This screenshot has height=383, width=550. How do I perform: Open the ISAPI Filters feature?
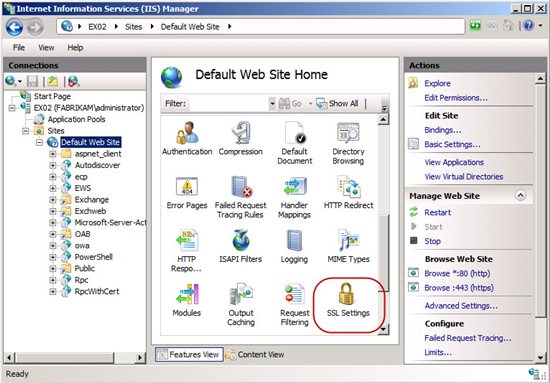(241, 246)
